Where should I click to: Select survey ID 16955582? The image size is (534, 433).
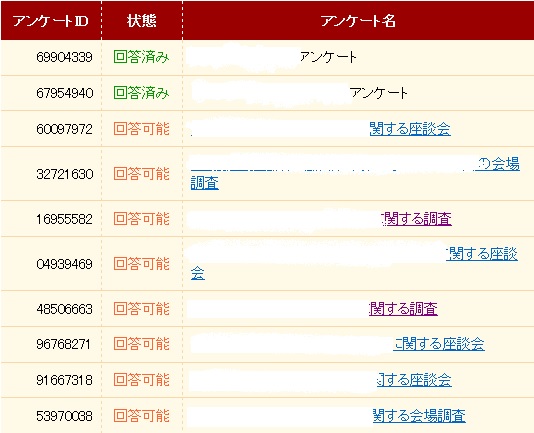64,219
